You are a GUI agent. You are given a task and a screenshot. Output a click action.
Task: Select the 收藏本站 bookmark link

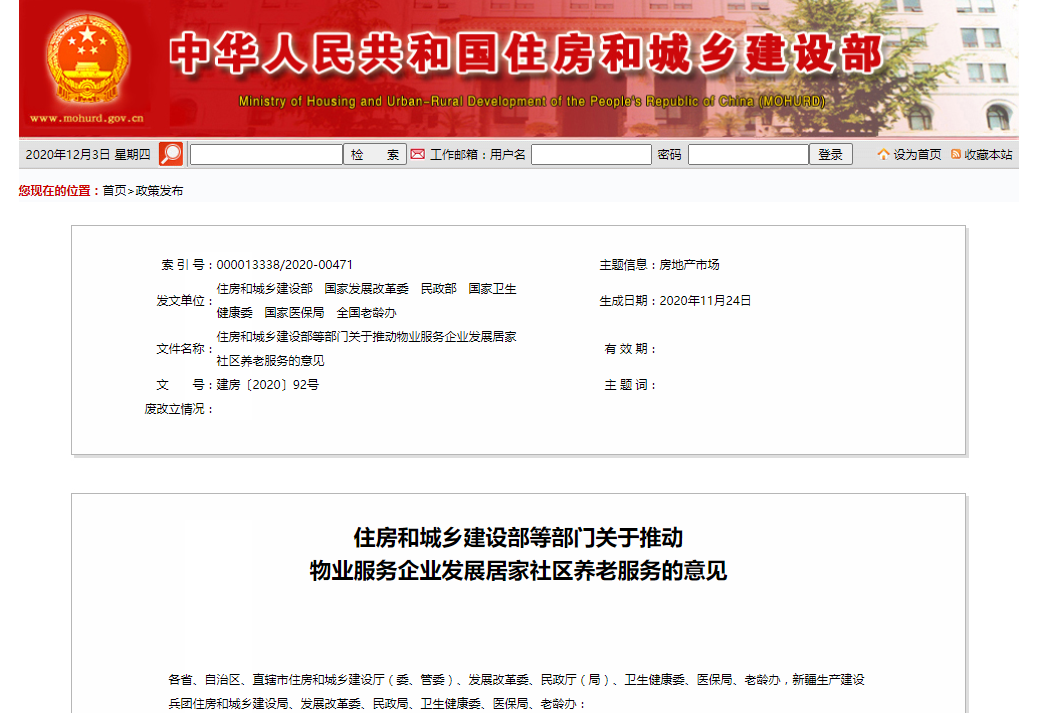coord(988,155)
